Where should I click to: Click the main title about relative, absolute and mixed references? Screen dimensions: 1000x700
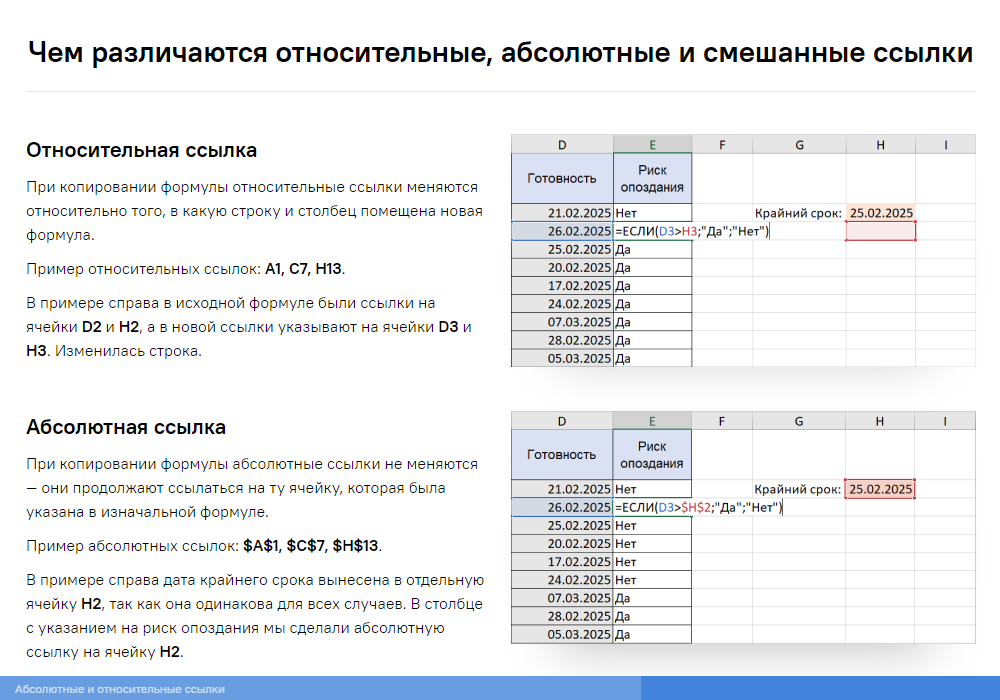pos(500,53)
